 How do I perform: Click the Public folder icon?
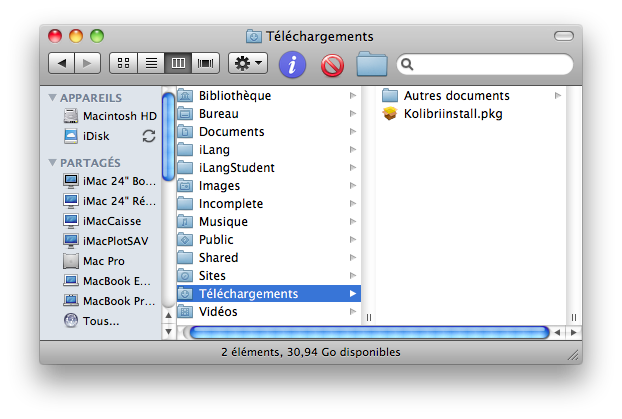tap(185, 239)
